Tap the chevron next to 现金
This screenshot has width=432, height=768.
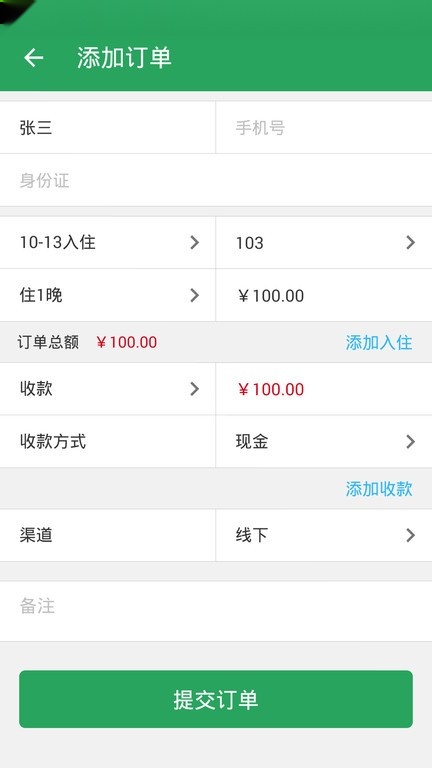click(x=410, y=442)
